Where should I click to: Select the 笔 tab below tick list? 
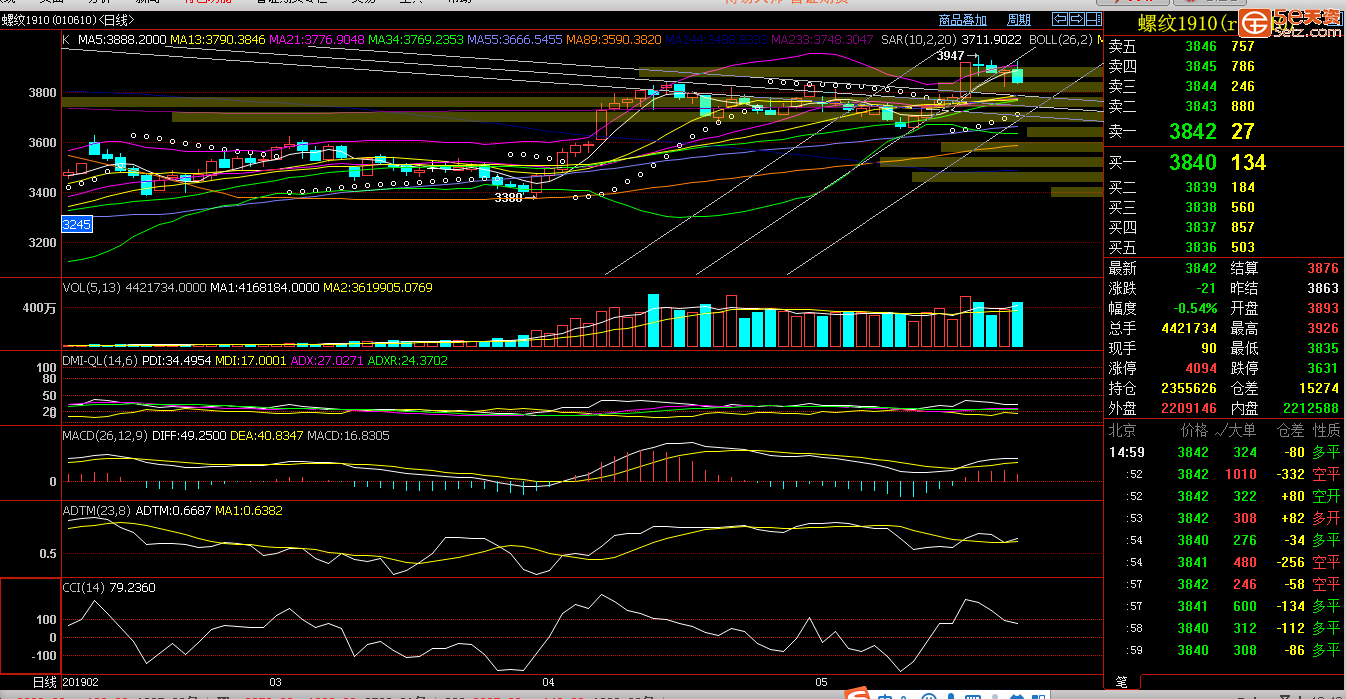click(1121, 682)
